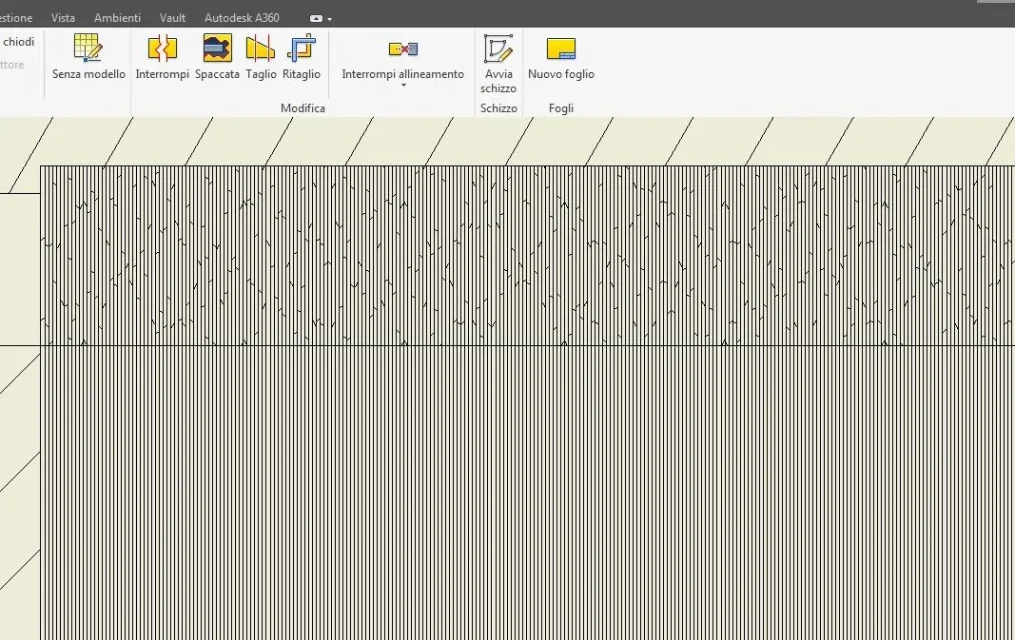Open the ribbon appearance dropdown after Autodesk A360
1015x640 pixels.
click(x=321, y=18)
